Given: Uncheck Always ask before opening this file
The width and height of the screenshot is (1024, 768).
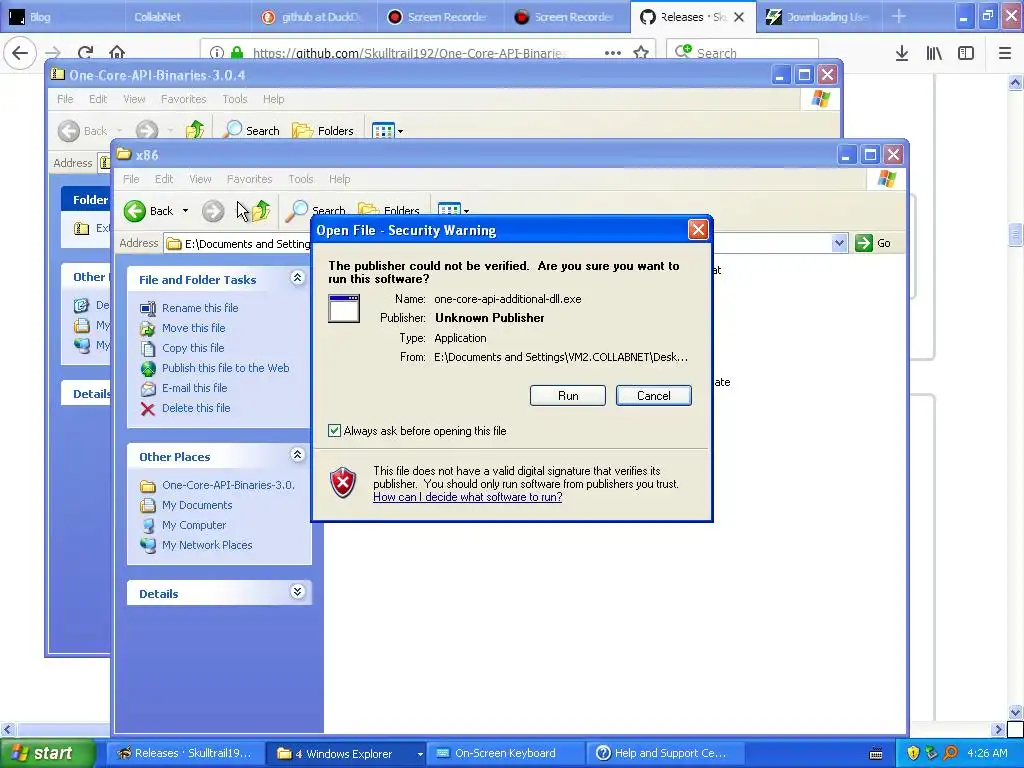Looking at the screenshot, I should tap(334, 431).
